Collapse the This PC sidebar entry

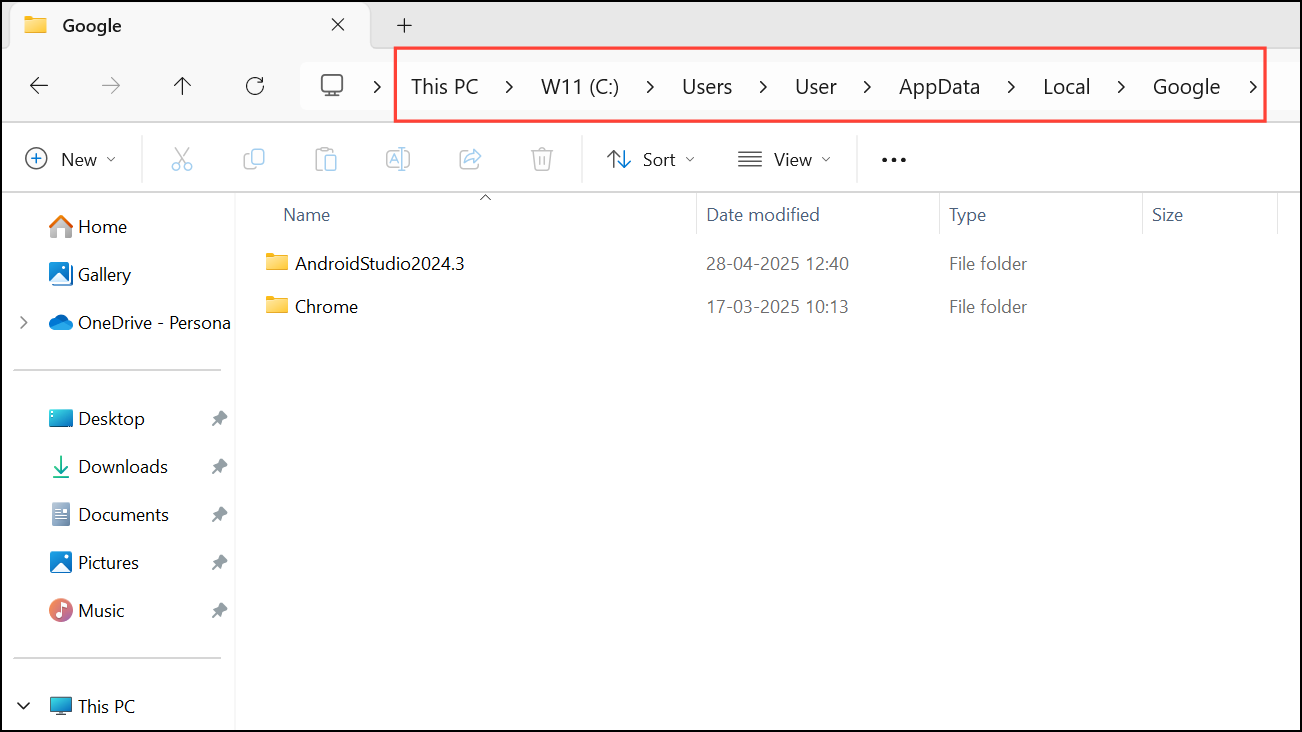point(23,705)
